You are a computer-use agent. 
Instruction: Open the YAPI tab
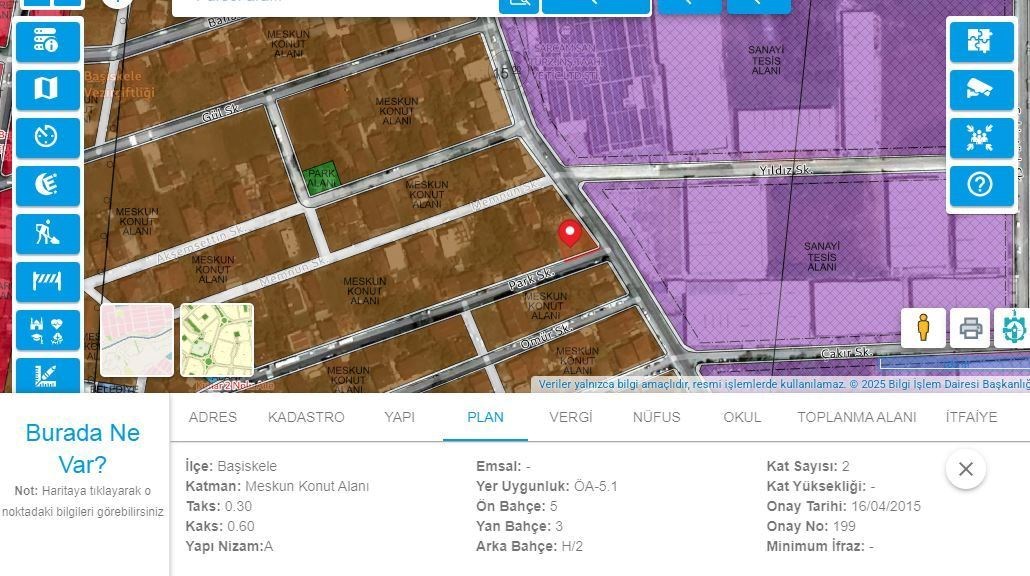(x=399, y=417)
